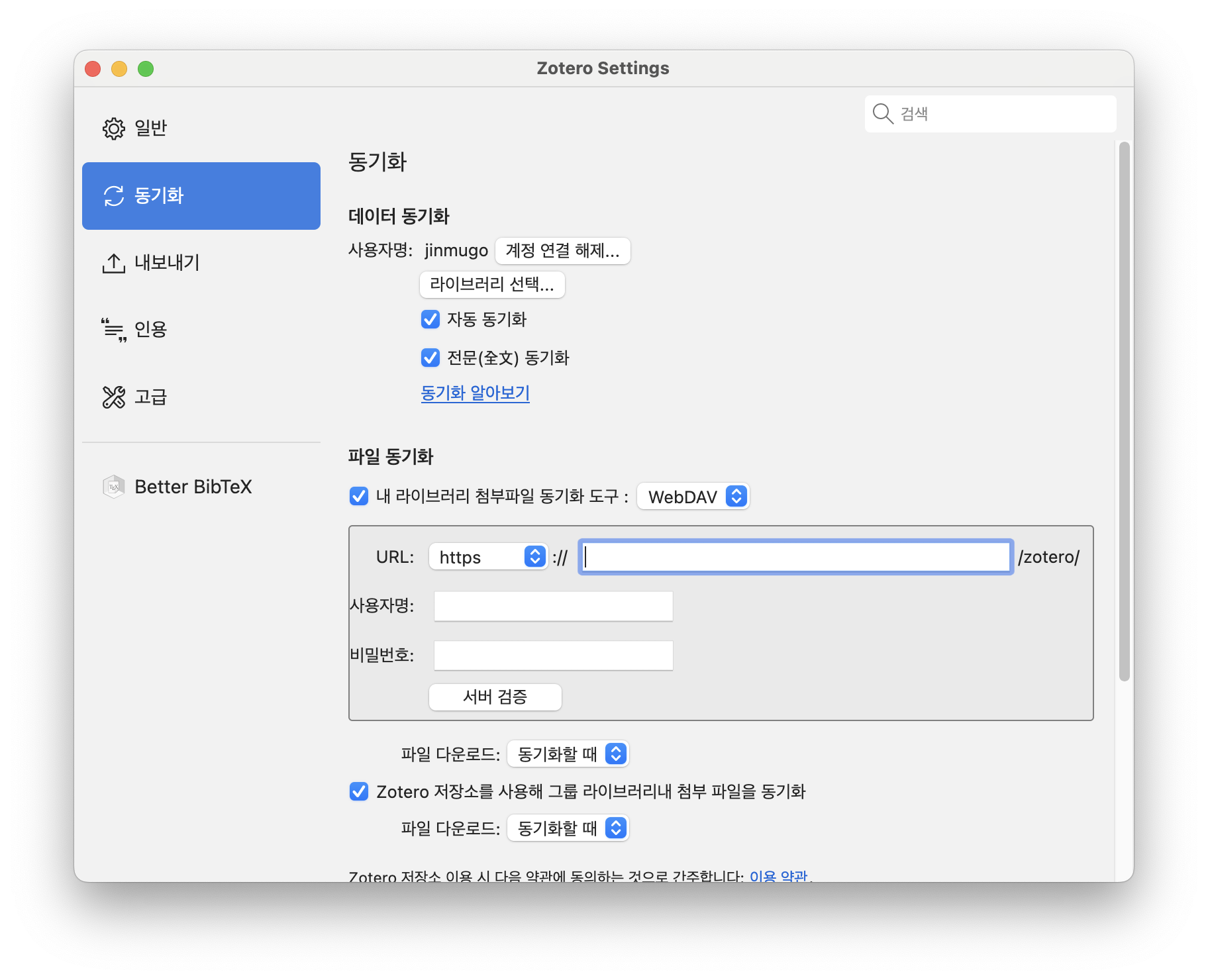Open the https protocol dropdown
The image size is (1208, 980).
(488, 557)
